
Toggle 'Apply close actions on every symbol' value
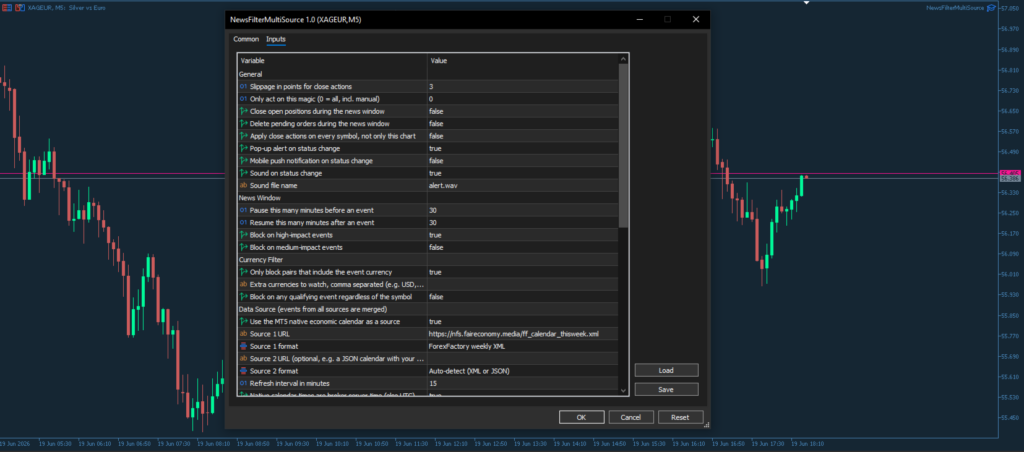(x=522, y=136)
